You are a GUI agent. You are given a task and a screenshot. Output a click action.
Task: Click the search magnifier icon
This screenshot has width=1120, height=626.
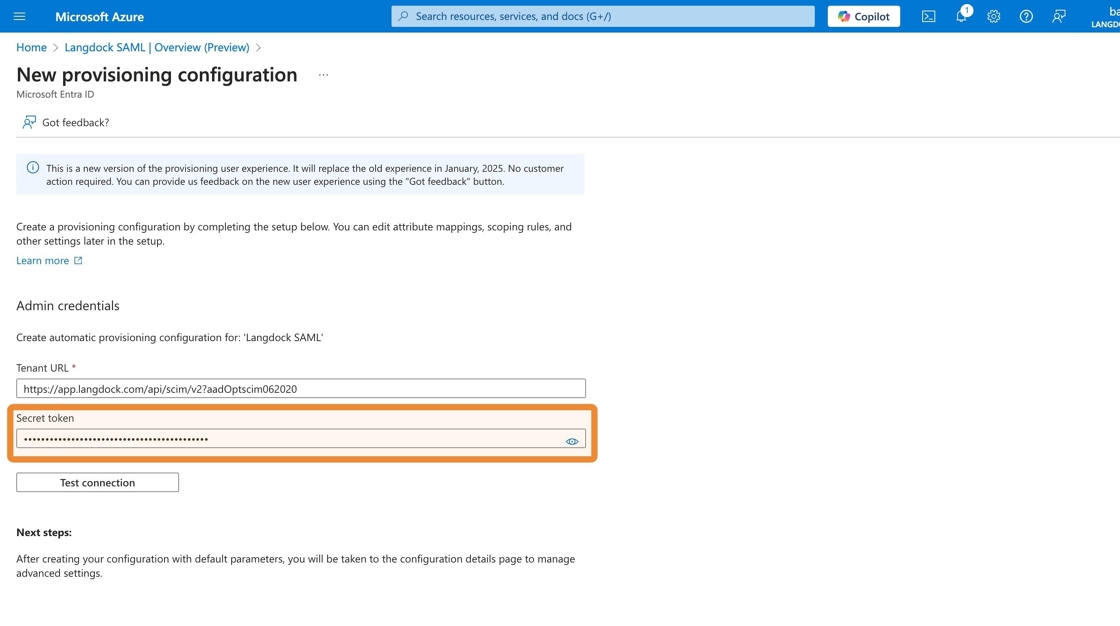pos(404,16)
